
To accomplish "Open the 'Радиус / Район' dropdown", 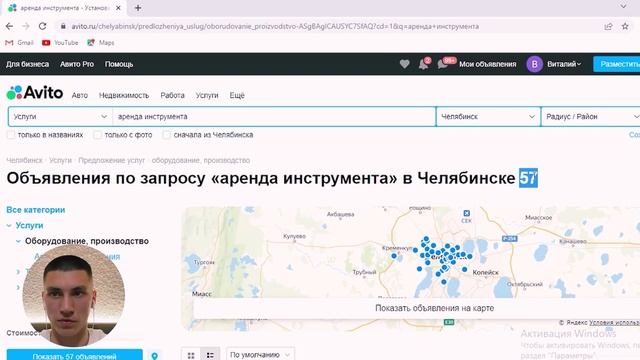I will tap(591, 117).
